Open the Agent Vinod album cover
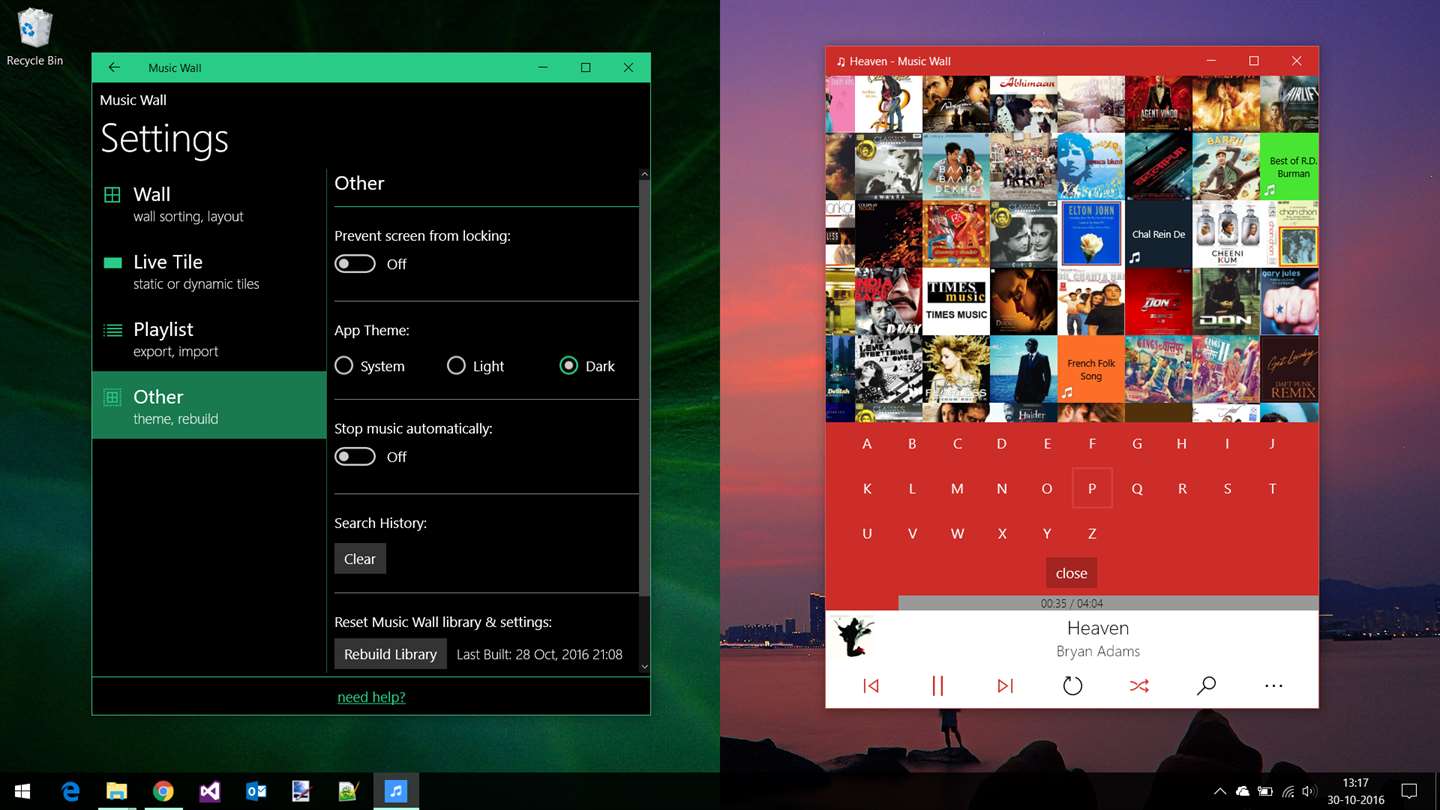 point(1158,104)
